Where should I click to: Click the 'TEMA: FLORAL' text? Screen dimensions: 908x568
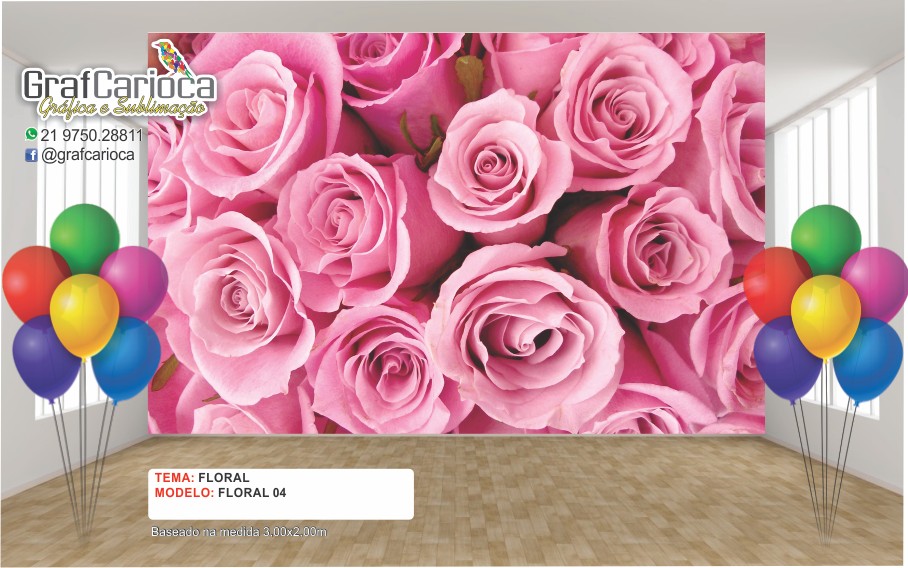tap(202, 478)
